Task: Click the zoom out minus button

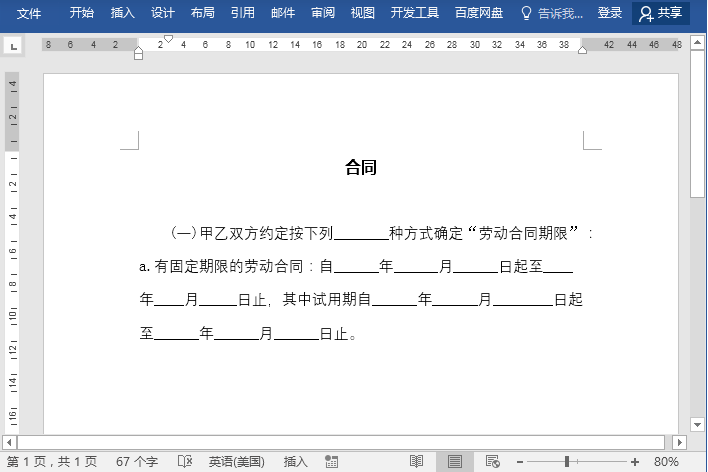Action: [x=520, y=462]
